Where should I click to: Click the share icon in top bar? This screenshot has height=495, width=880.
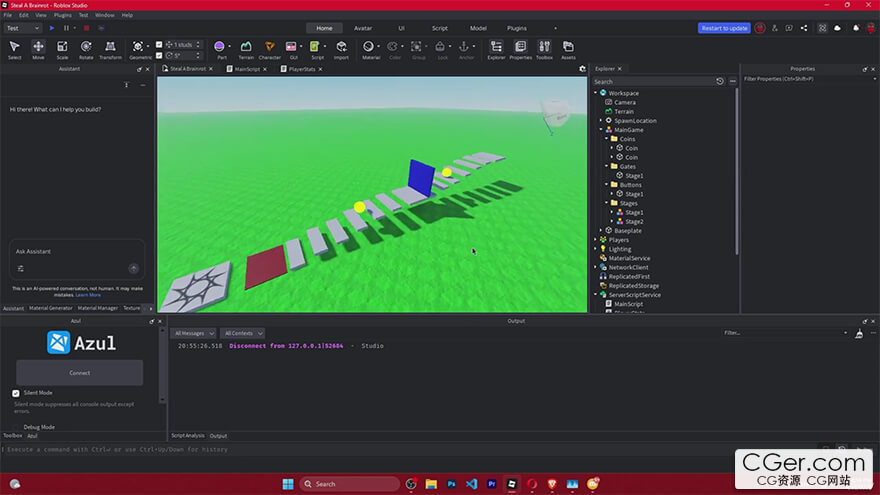(x=804, y=28)
